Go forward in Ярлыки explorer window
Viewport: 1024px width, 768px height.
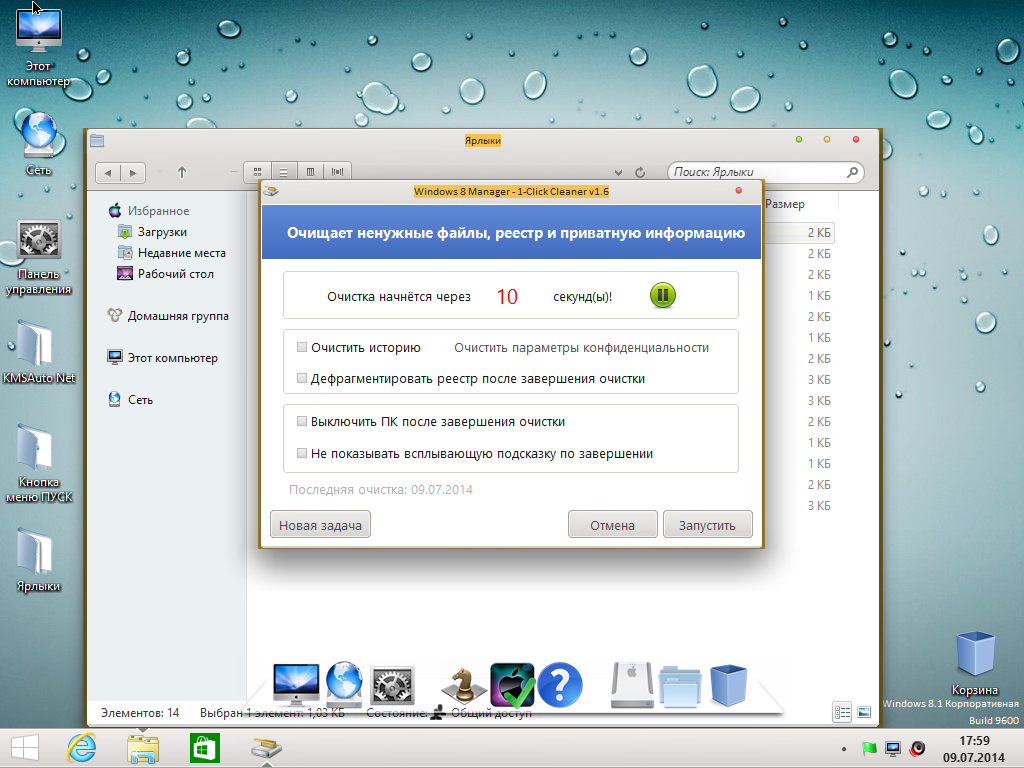pos(133,172)
